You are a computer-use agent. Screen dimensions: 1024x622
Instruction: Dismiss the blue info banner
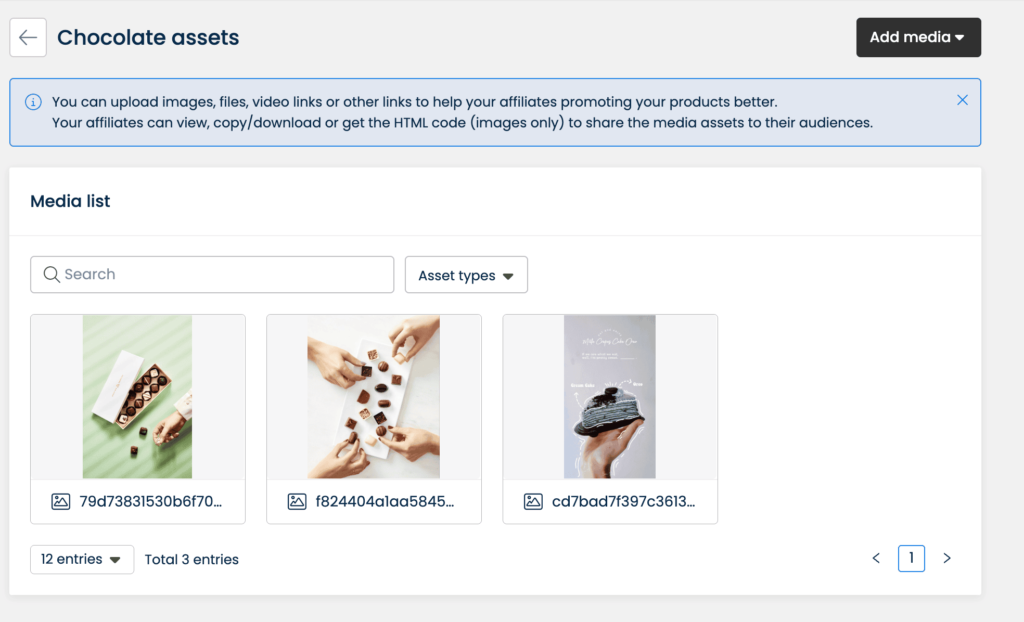point(962,100)
